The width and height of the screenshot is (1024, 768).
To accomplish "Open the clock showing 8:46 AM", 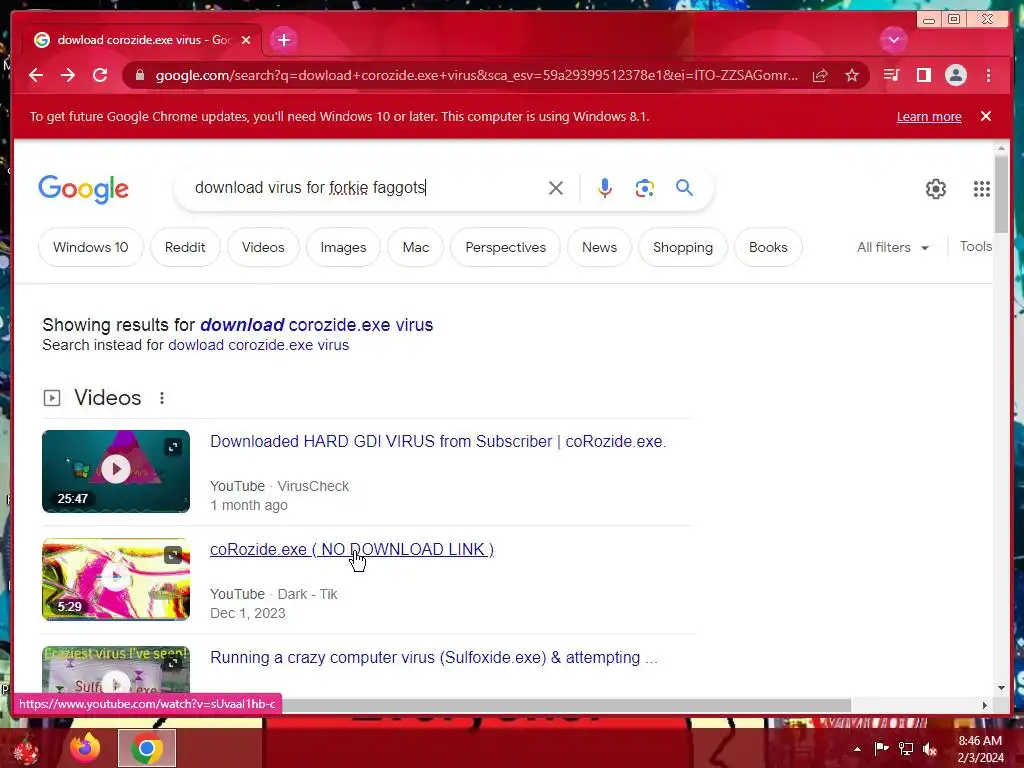I will pos(980,749).
